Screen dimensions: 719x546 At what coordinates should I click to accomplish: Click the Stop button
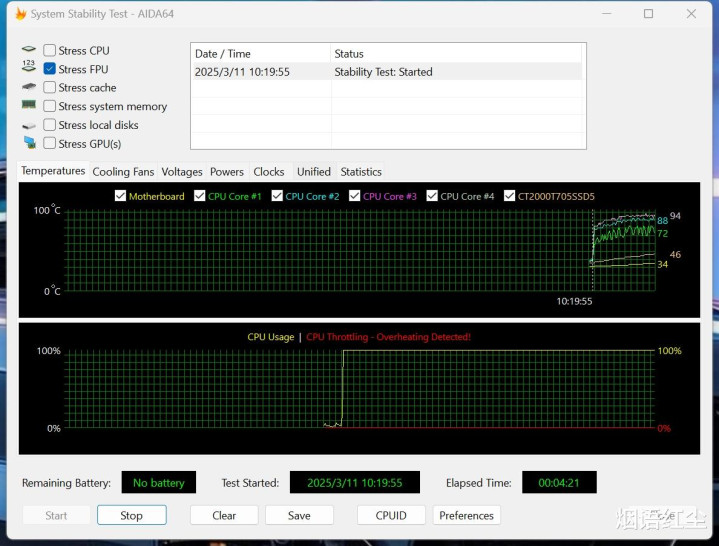click(132, 515)
